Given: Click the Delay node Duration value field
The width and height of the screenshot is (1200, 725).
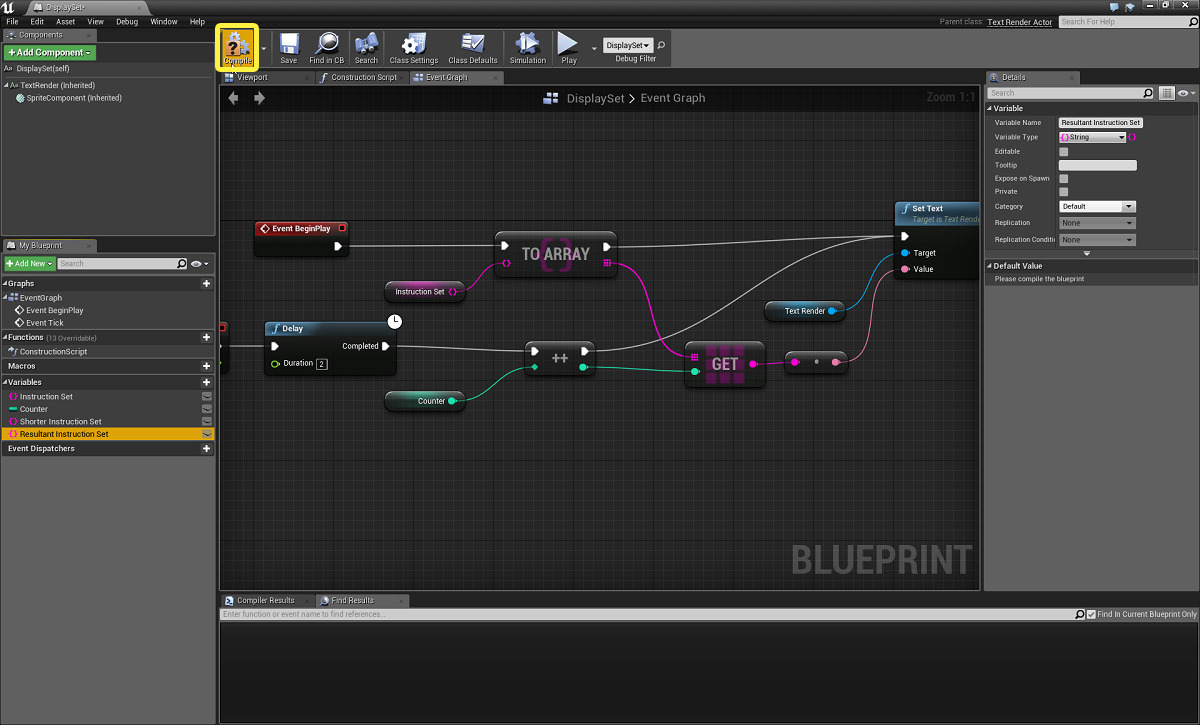Looking at the screenshot, I should tap(322, 364).
